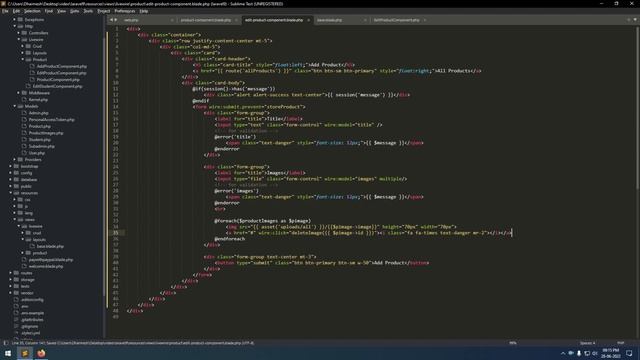Open Admin.php model file
Screen dimensions: 640x360
38,113
